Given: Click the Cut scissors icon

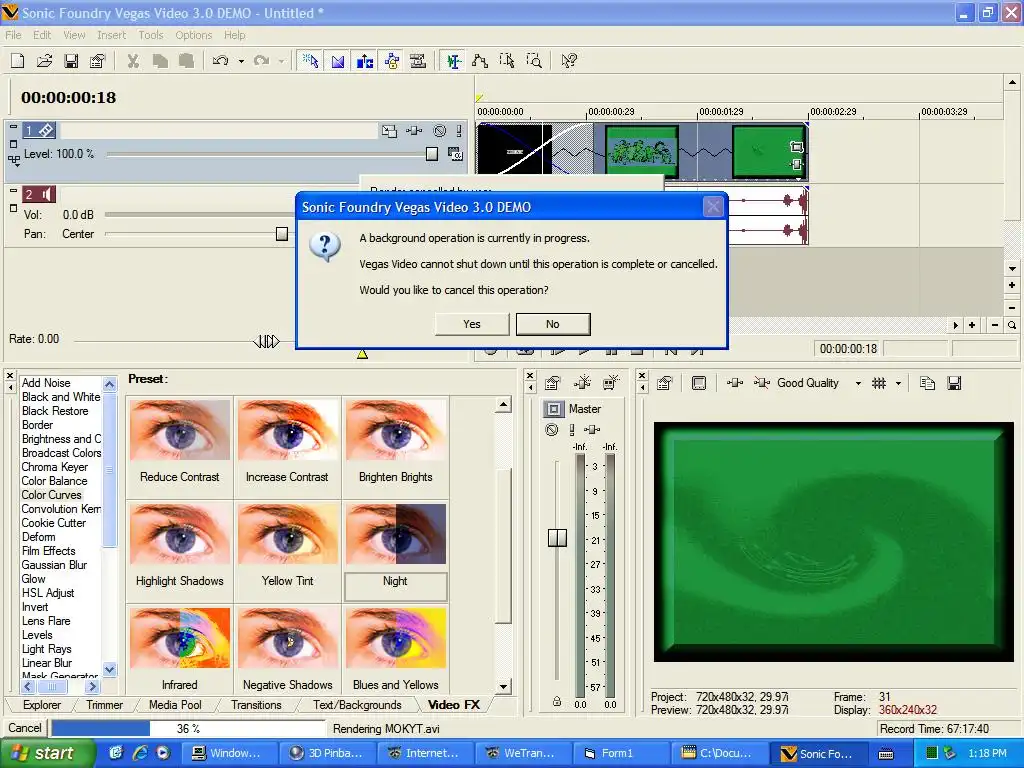Looking at the screenshot, I should 133,61.
